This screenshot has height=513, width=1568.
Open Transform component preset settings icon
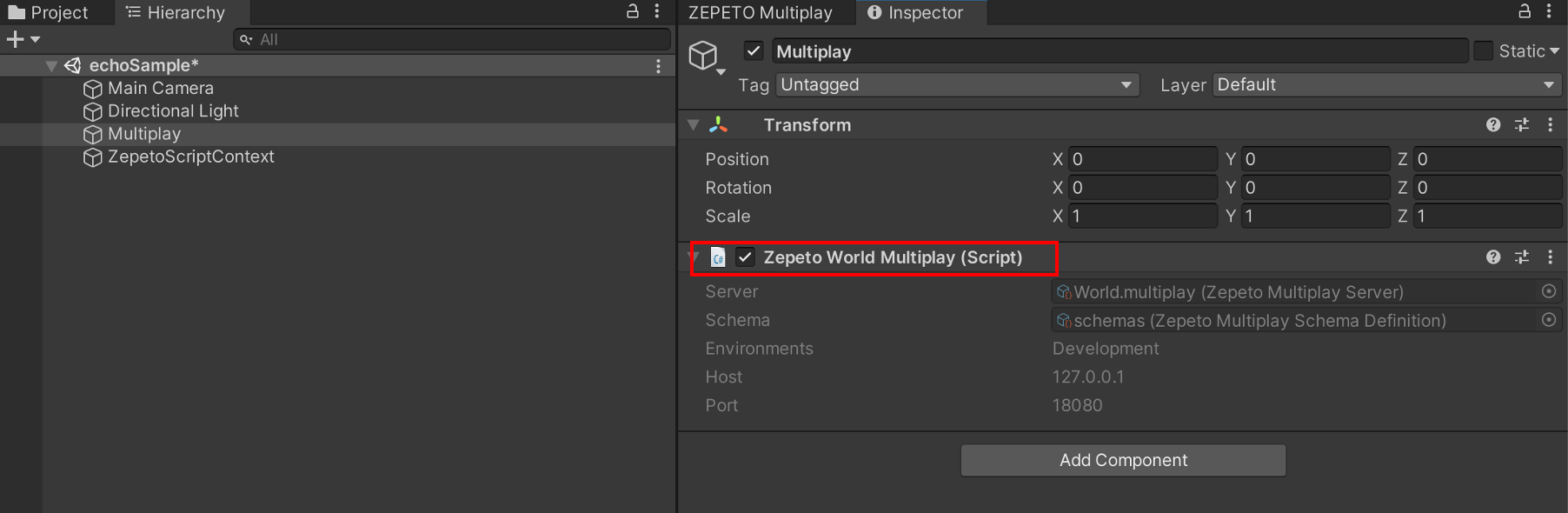point(1522,125)
